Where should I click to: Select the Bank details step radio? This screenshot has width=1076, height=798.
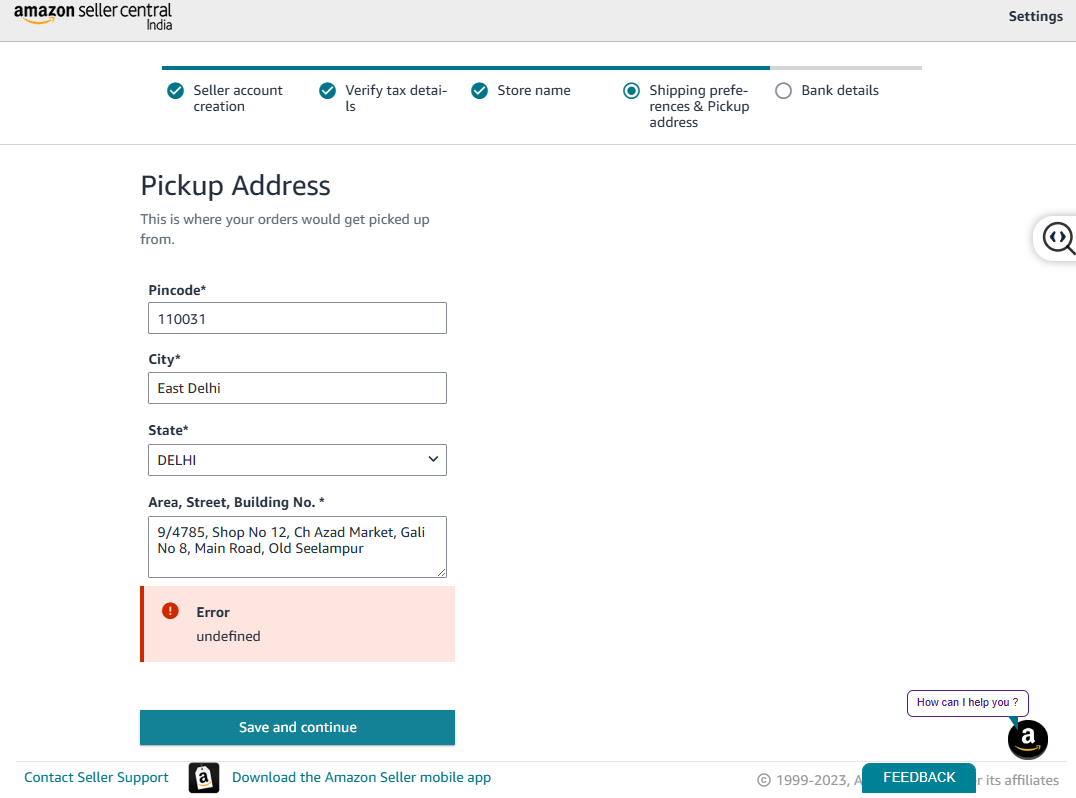(783, 91)
